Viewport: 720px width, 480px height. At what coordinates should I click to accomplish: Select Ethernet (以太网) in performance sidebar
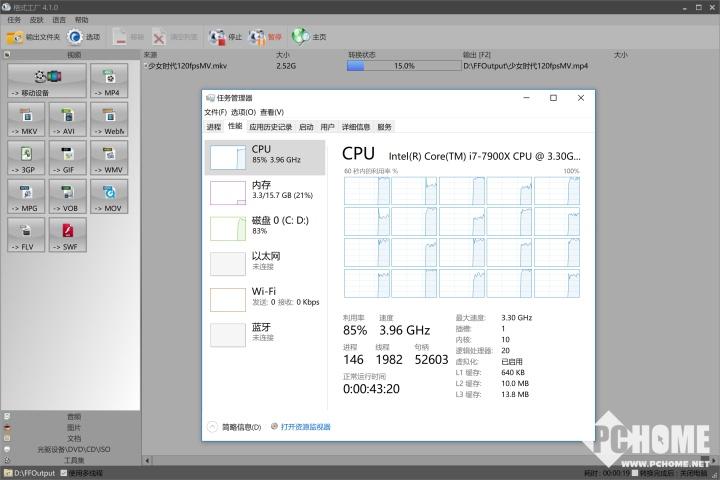265,263
